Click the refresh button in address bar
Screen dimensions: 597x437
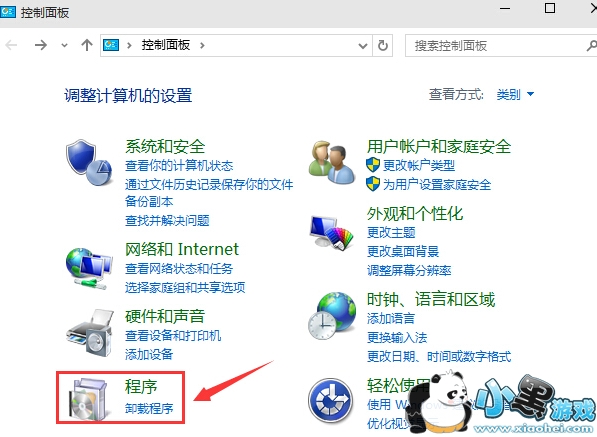[383, 46]
